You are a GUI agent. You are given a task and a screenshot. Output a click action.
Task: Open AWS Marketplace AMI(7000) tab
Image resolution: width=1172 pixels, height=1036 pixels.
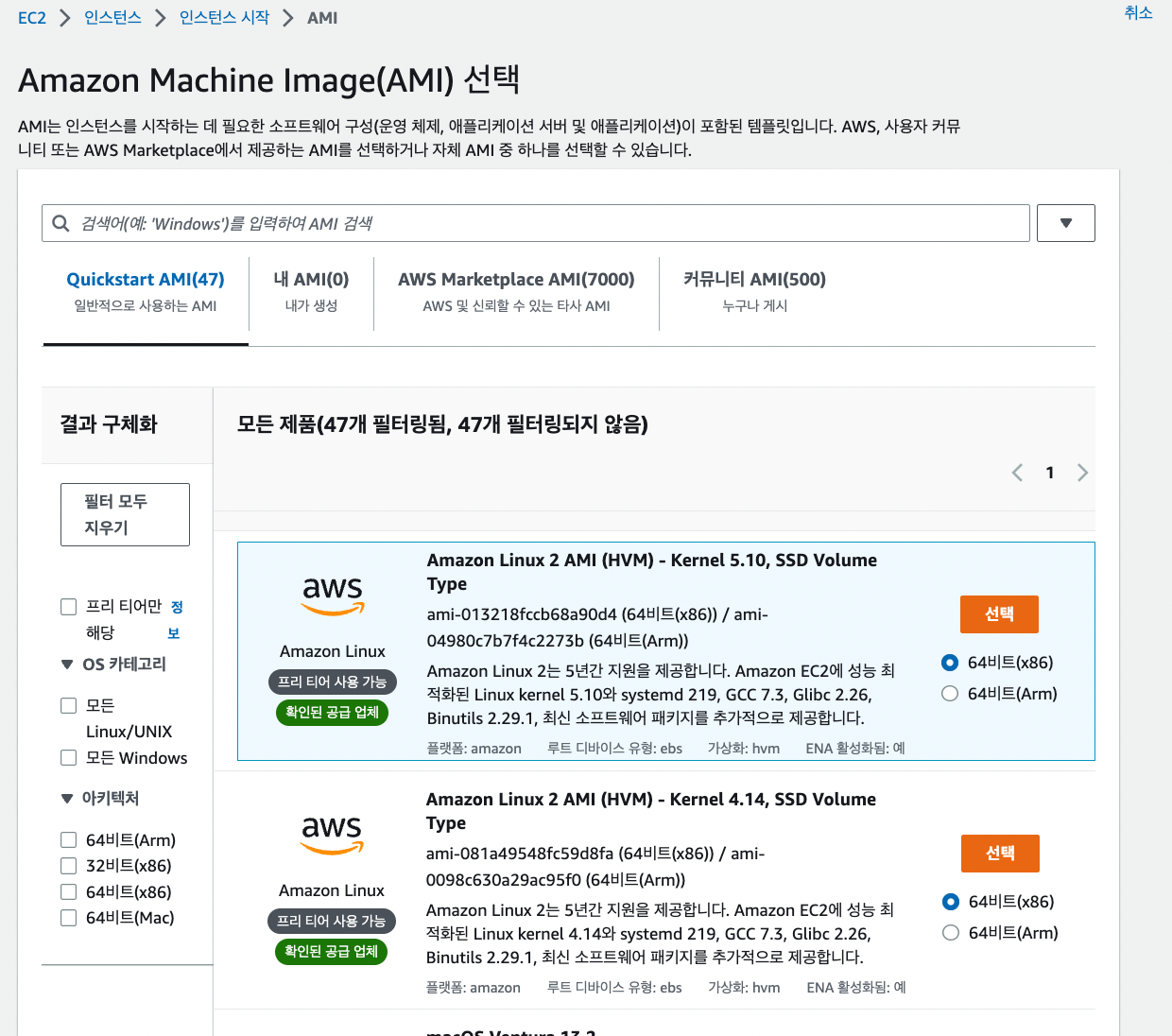pyautogui.click(x=516, y=291)
